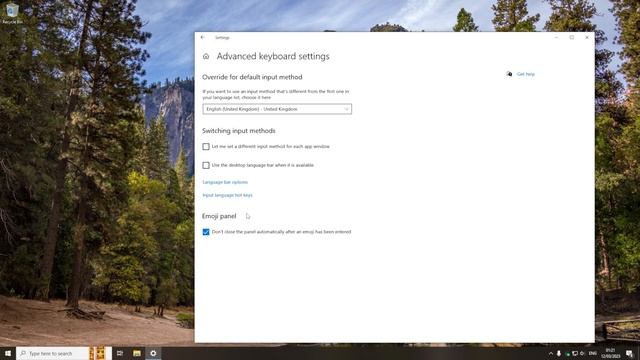Open the notification Action Center icon
Viewport: 640px width, 360px height.
[629, 353]
